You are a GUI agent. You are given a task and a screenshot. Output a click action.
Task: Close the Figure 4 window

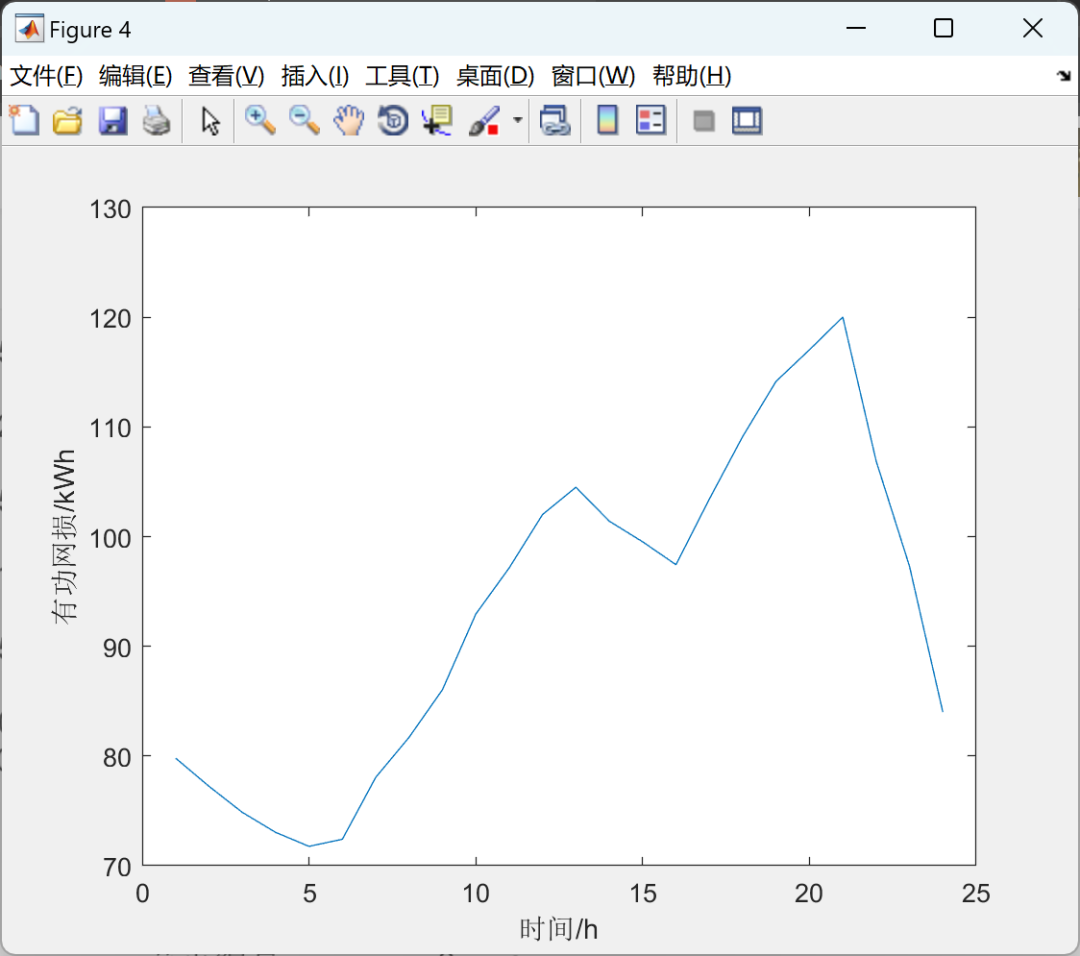pyautogui.click(x=1032, y=28)
